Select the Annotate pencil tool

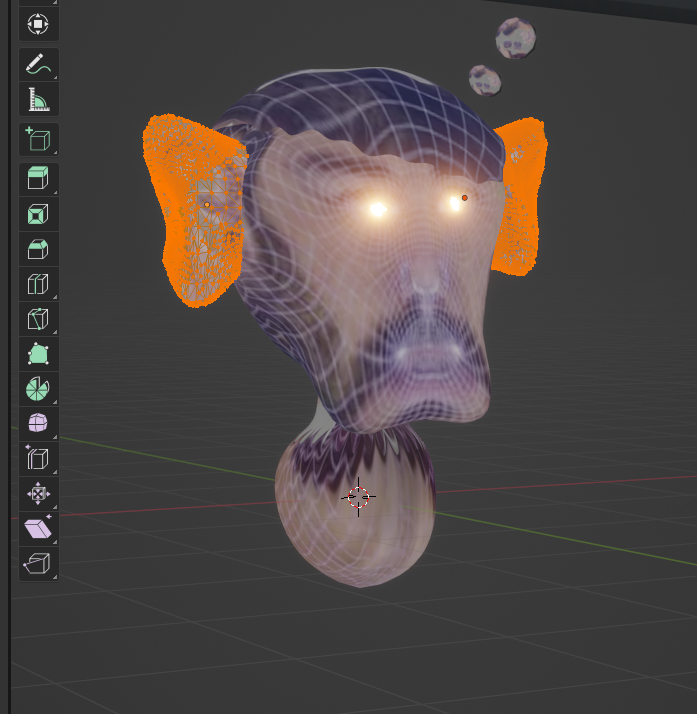(39, 64)
